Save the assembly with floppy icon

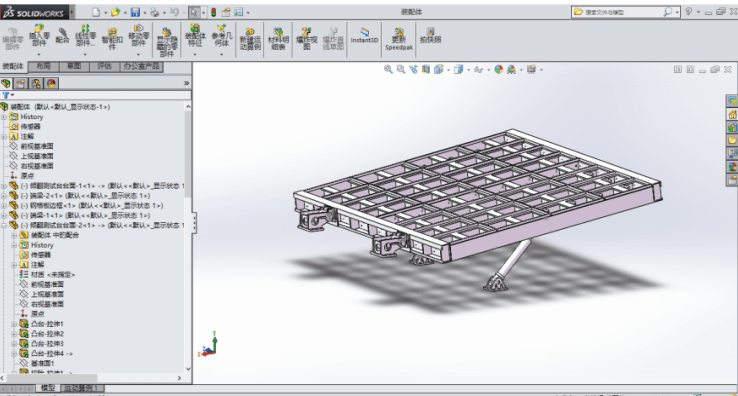[x=135, y=12]
